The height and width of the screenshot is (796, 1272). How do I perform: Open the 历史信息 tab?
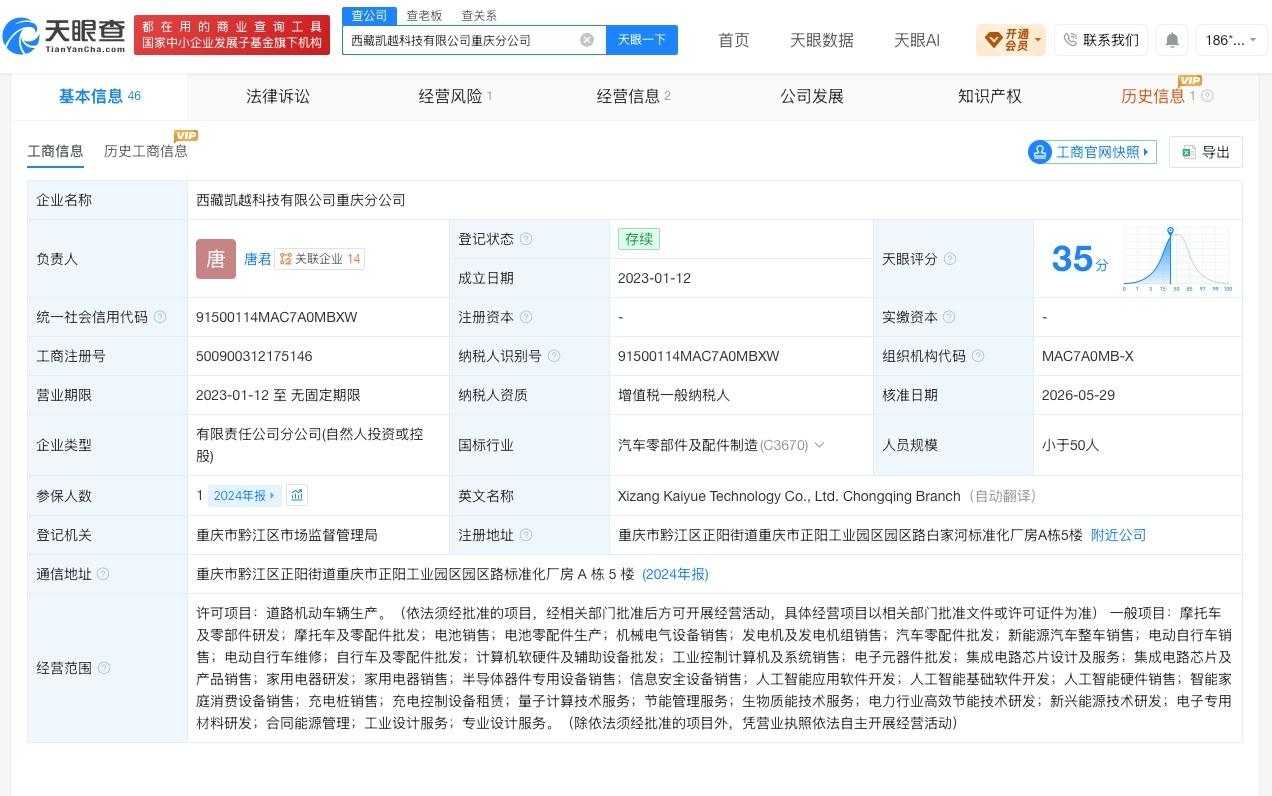pyautogui.click(x=1153, y=96)
